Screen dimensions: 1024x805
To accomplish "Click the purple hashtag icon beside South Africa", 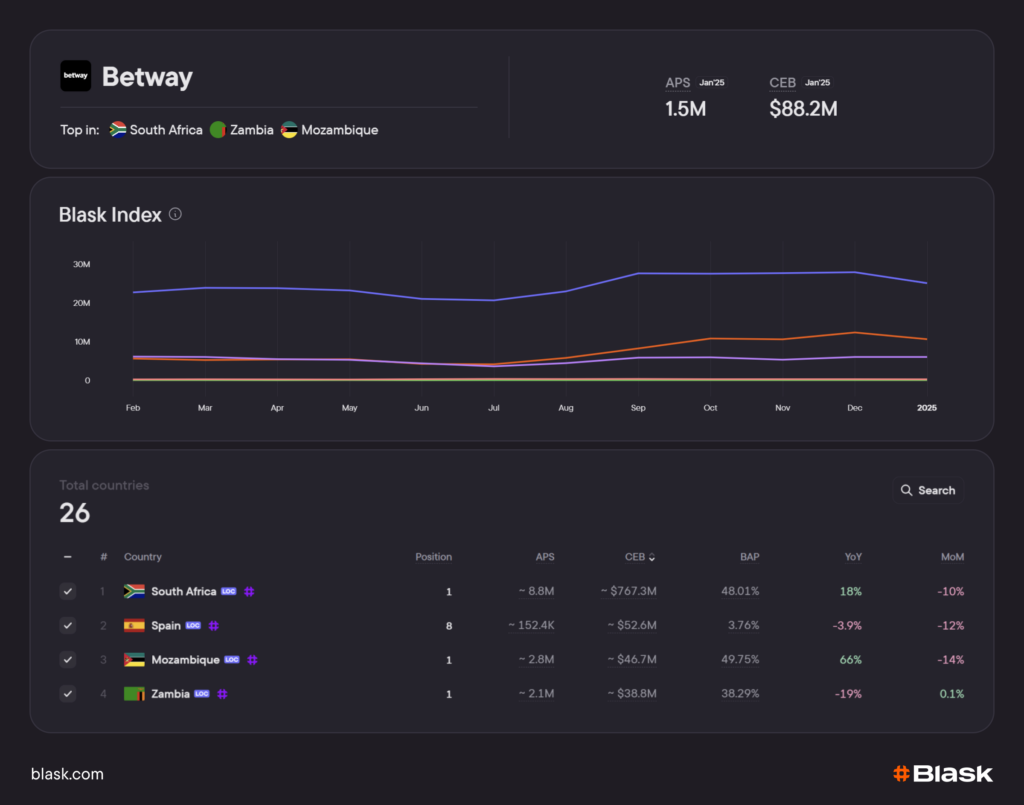I will pos(249,592).
